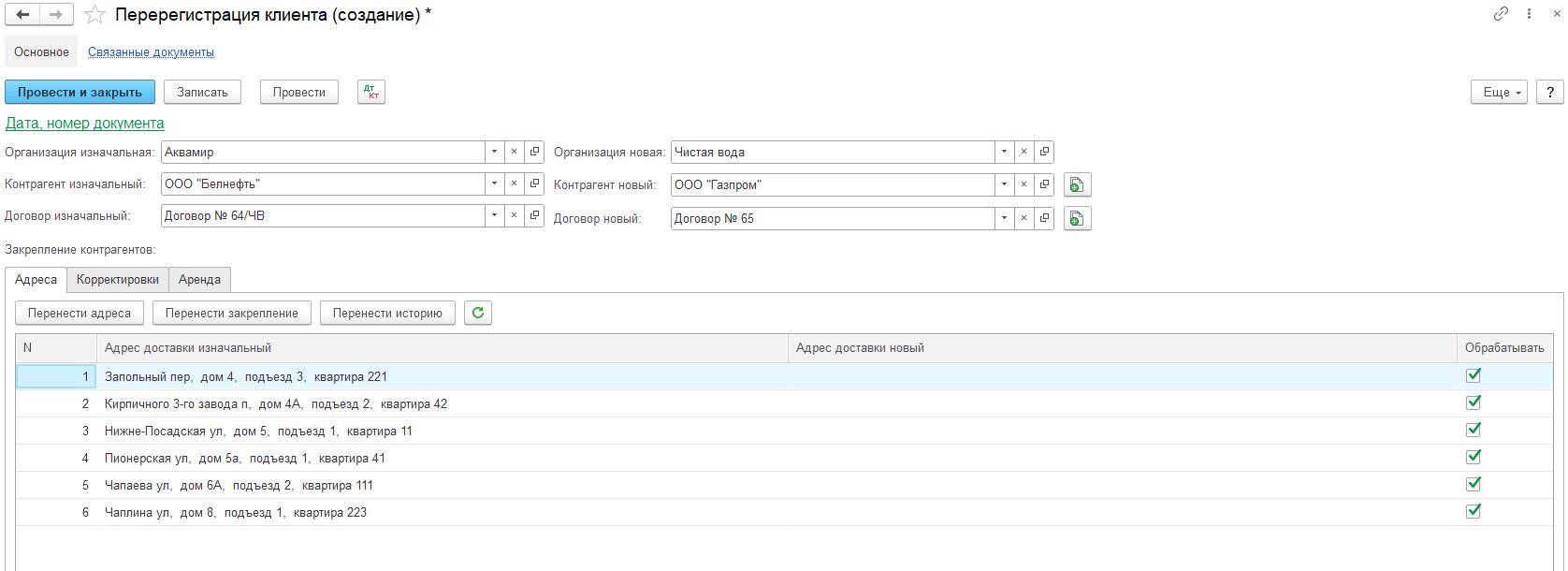The height and width of the screenshot is (571, 1568).
Task: Click the Контрагент новый input field
Action: [831, 185]
